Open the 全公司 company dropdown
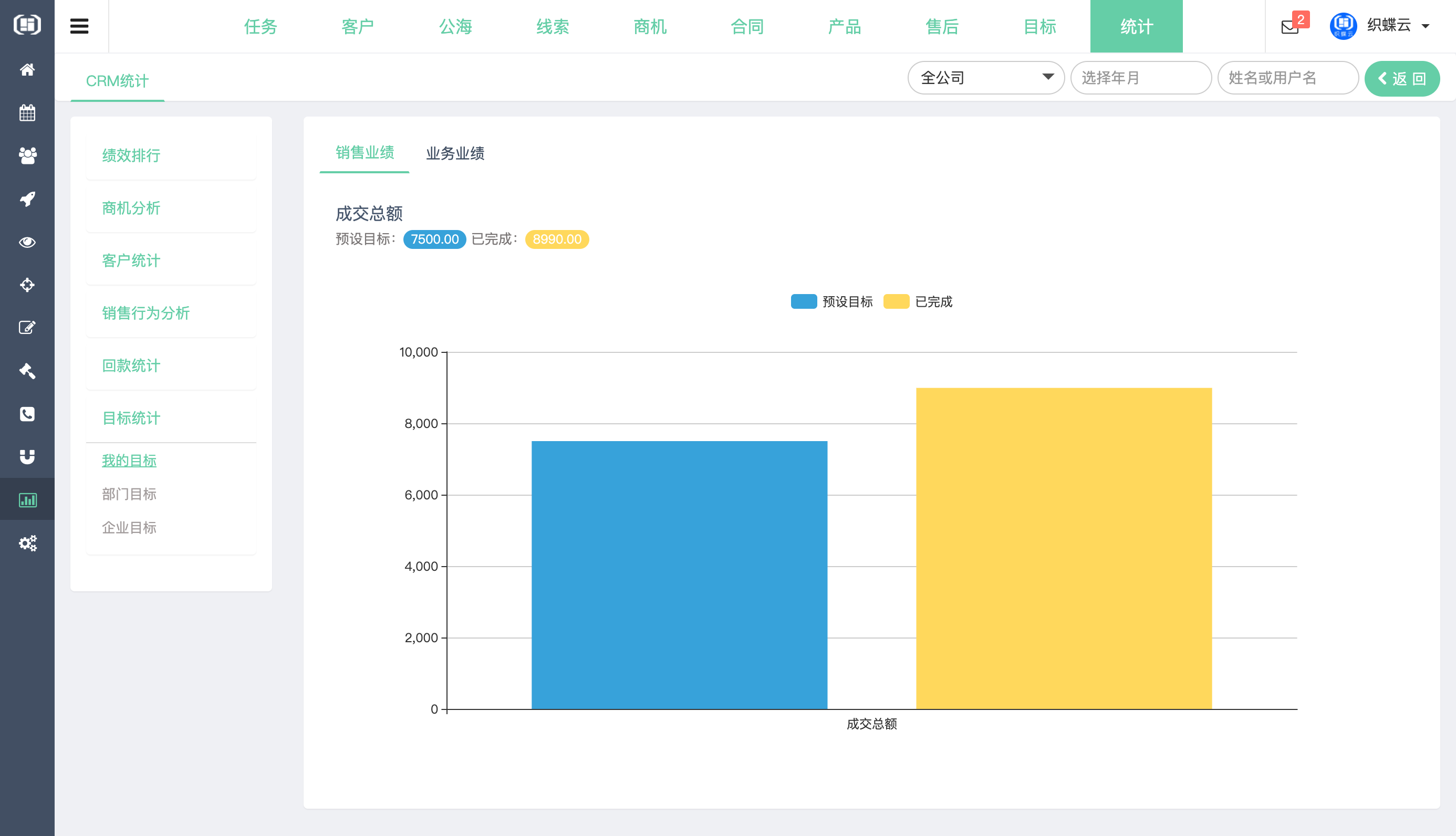1456x836 pixels. point(986,78)
